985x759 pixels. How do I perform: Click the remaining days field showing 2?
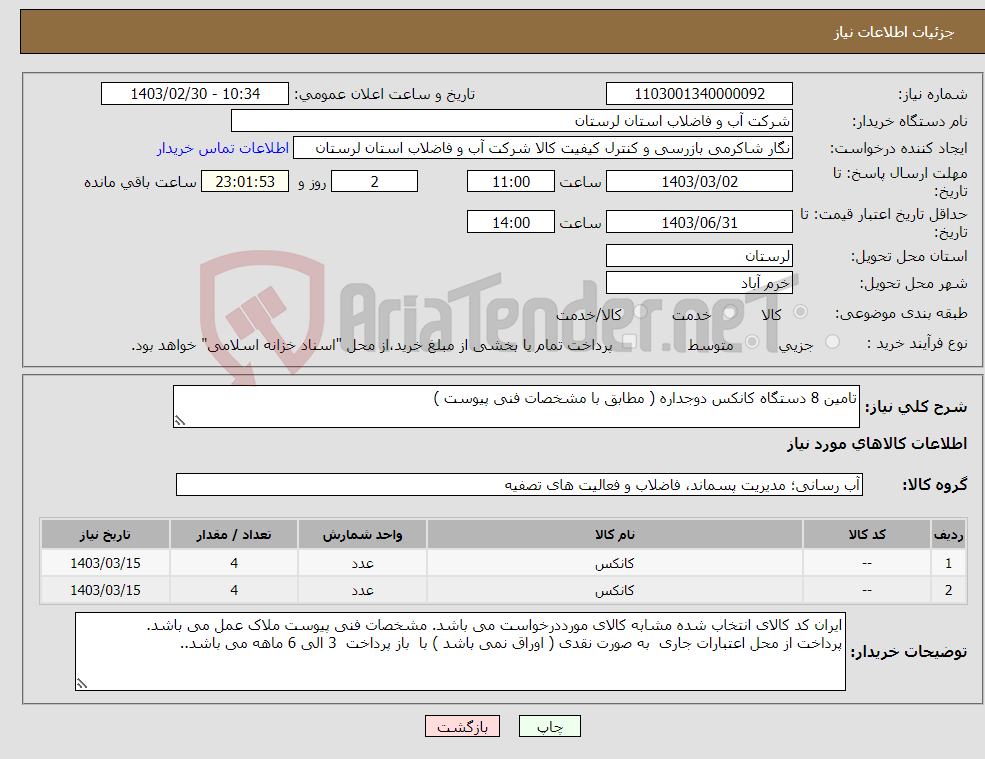pyautogui.click(x=374, y=182)
